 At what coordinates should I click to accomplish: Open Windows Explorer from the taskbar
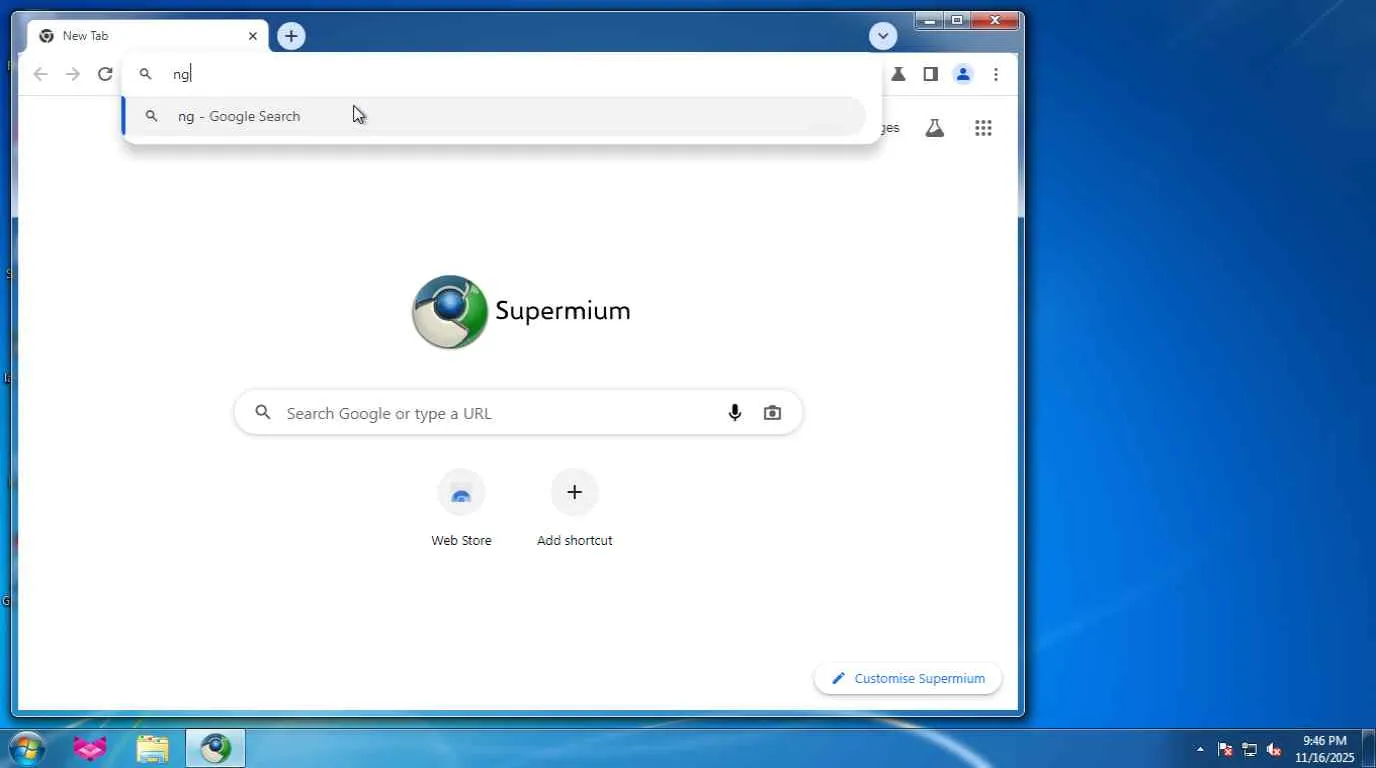[x=152, y=748]
